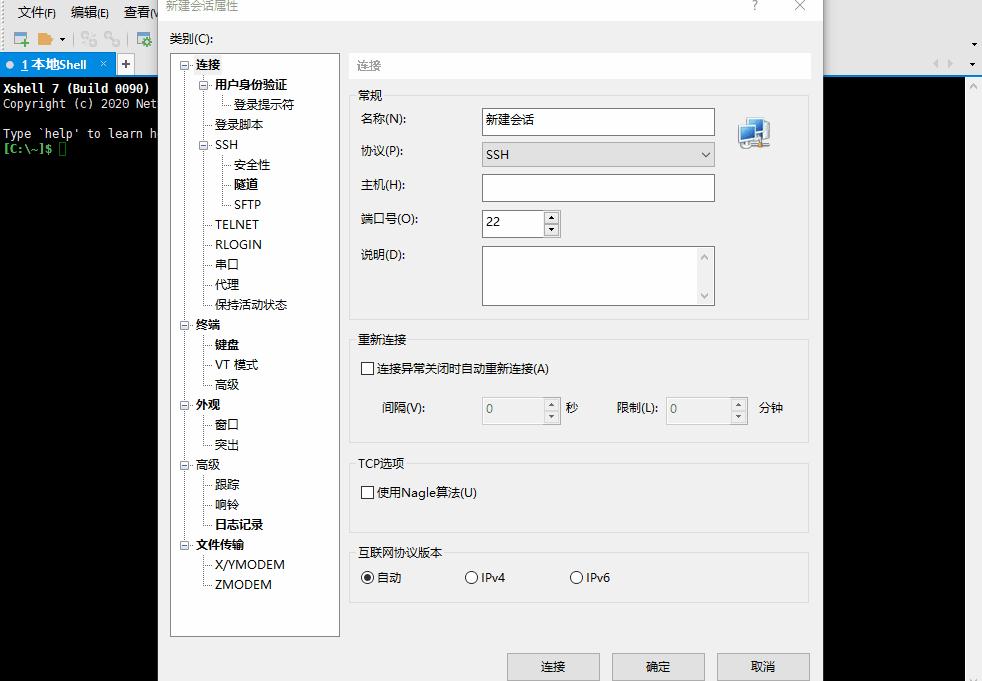982x681 pixels.
Task: Click the reconnect toolbar icon
Action: pos(111,38)
